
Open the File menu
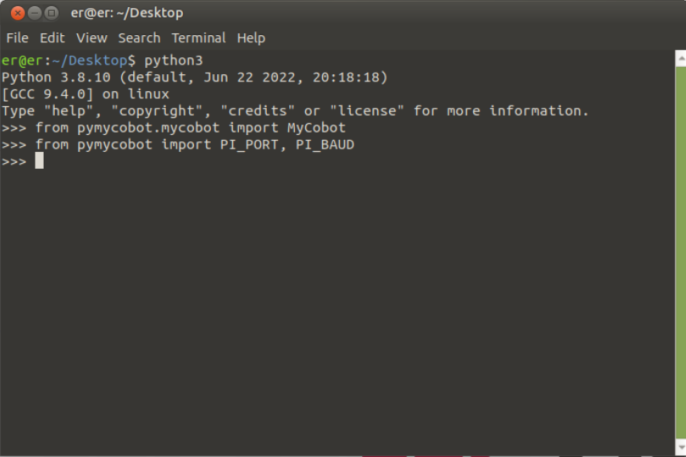[17, 38]
